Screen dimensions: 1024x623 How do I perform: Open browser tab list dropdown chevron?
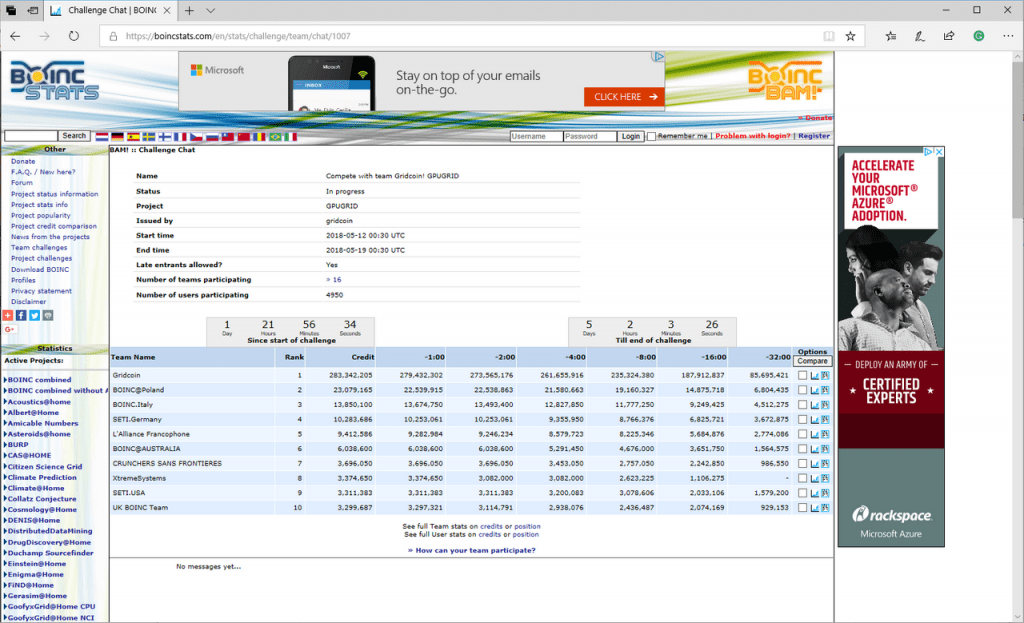point(210,10)
